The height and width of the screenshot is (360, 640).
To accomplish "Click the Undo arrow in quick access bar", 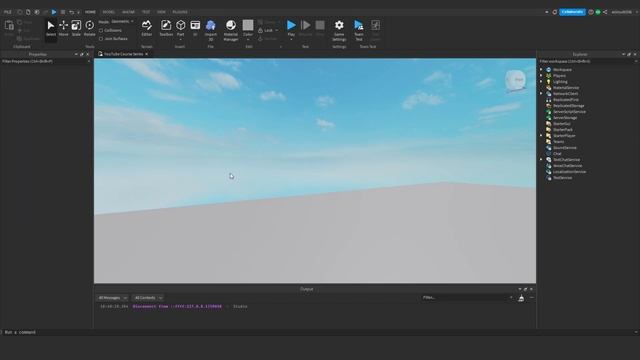I will point(71,12).
